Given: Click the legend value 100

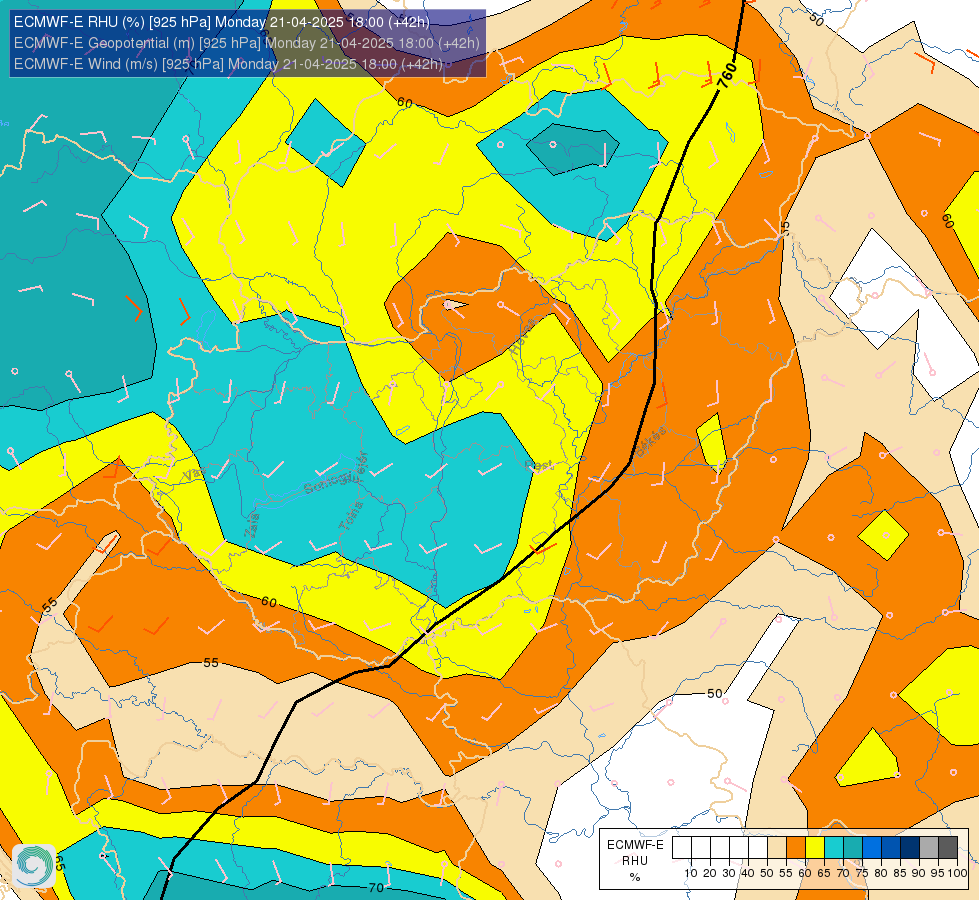Looking at the screenshot, I should [x=957, y=873].
